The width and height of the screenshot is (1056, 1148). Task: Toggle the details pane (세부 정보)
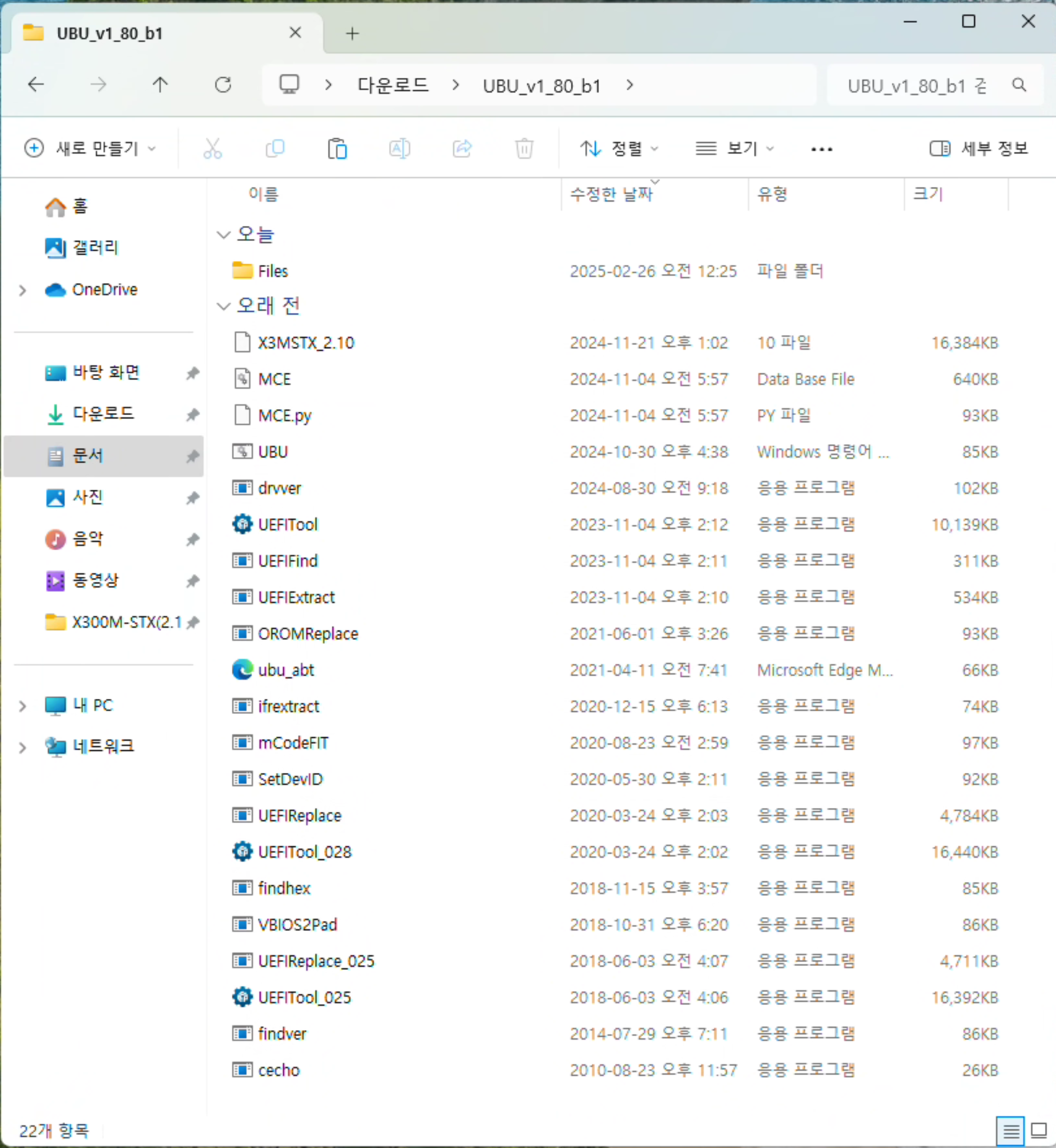click(x=978, y=149)
